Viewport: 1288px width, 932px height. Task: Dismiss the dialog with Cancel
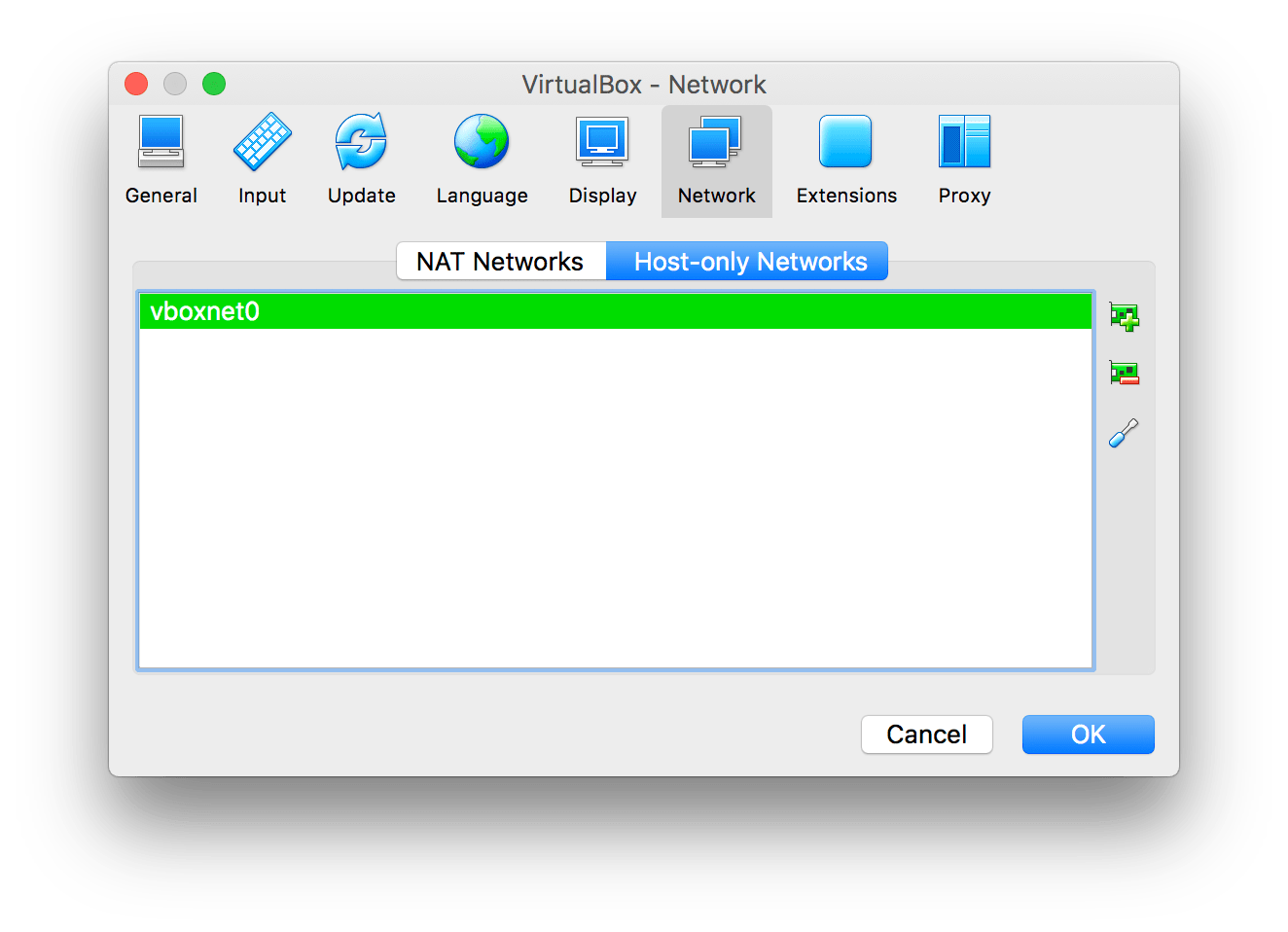[x=925, y=735]
